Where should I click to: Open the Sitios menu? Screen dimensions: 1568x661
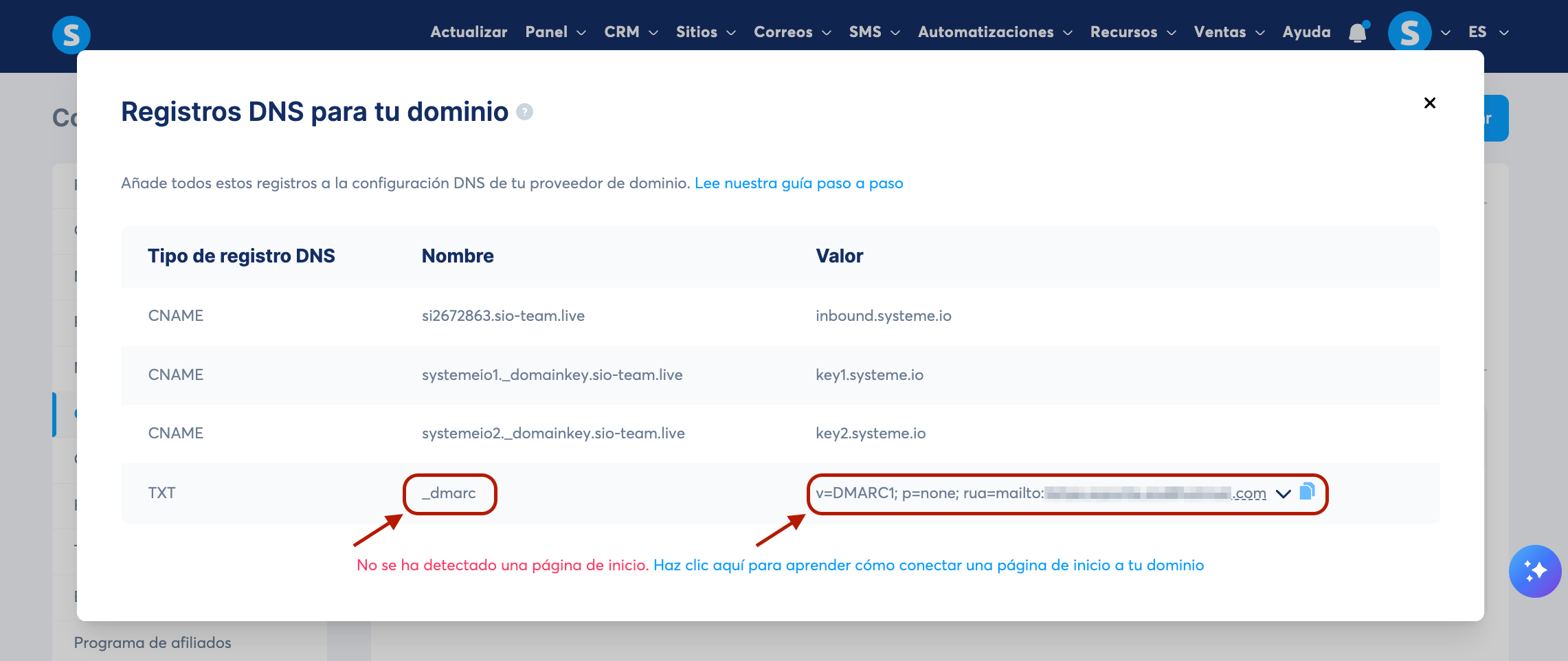(706, 32)
